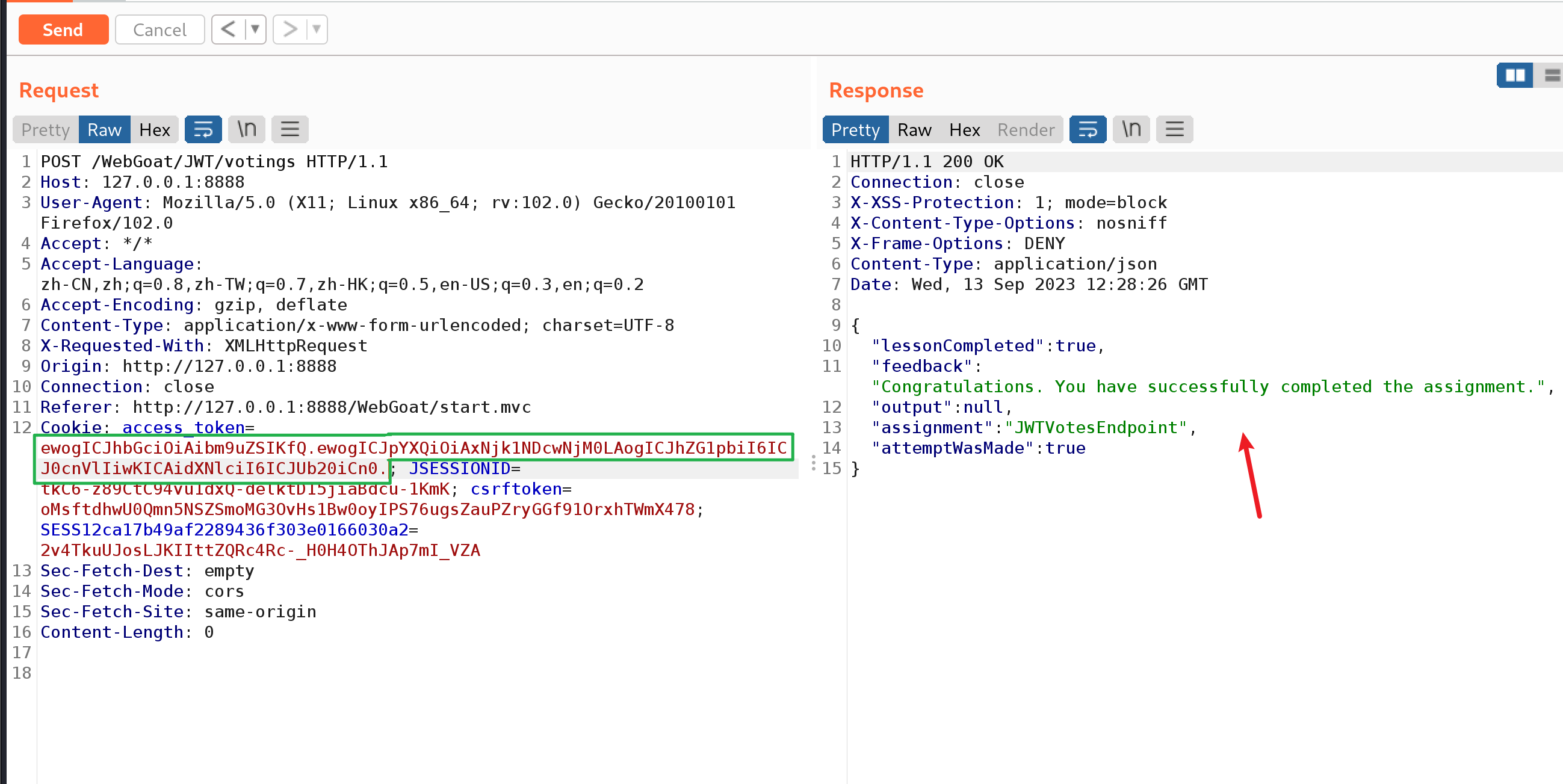Click the csrftoken cookie name
Image resolution: width=1563 pixels, height=784 pixels.
(x=516, y=489)
